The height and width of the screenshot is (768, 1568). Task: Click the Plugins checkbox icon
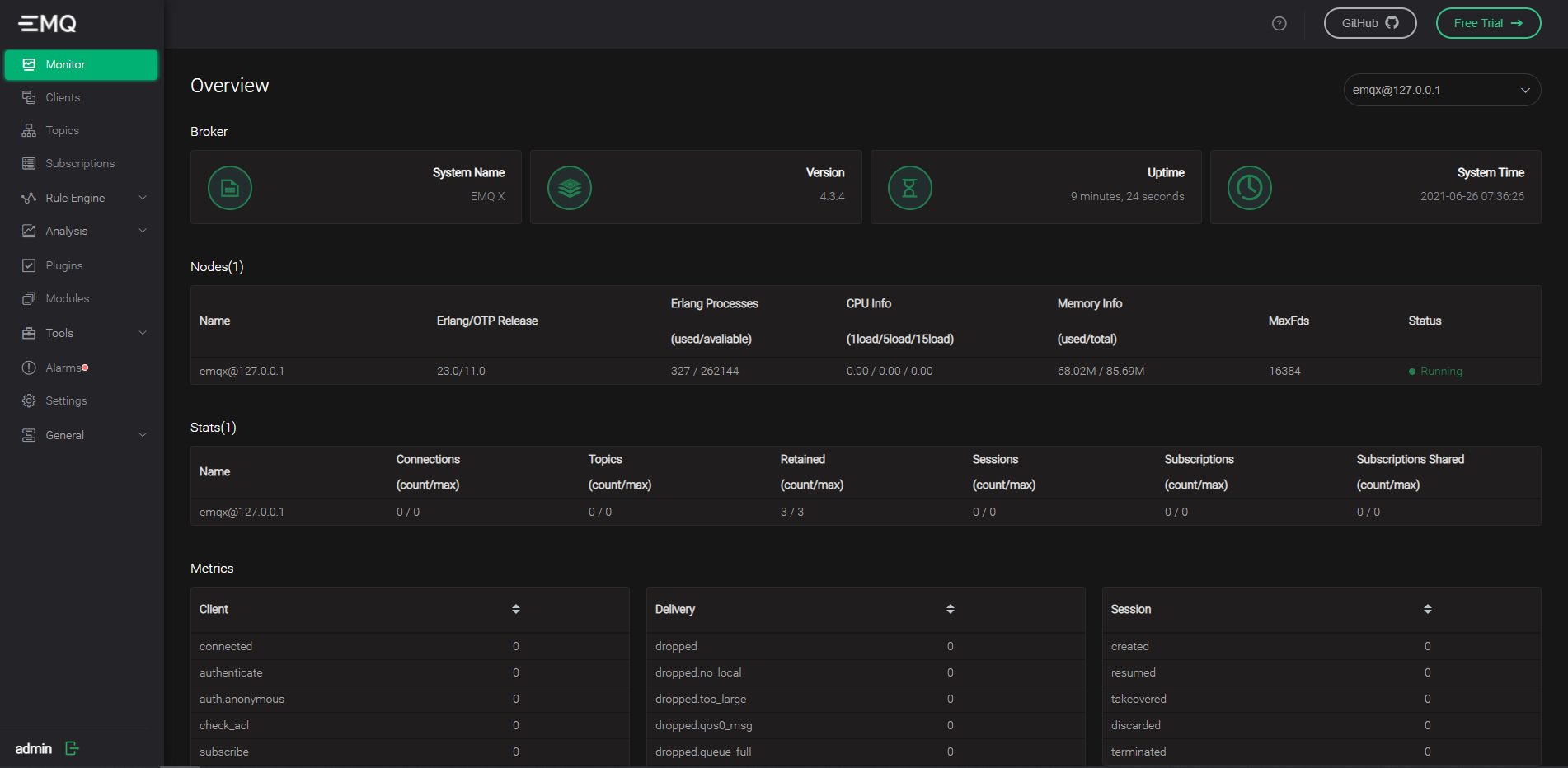point(29,265)
